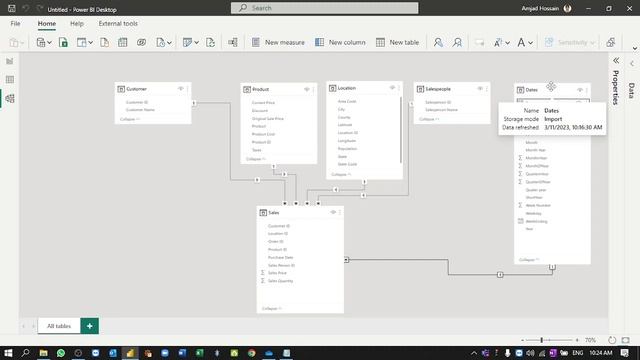The height and width of the screenshot is (360, 640).
Task: Toggle visibility eye on Location table
Action: coord(392,88)
